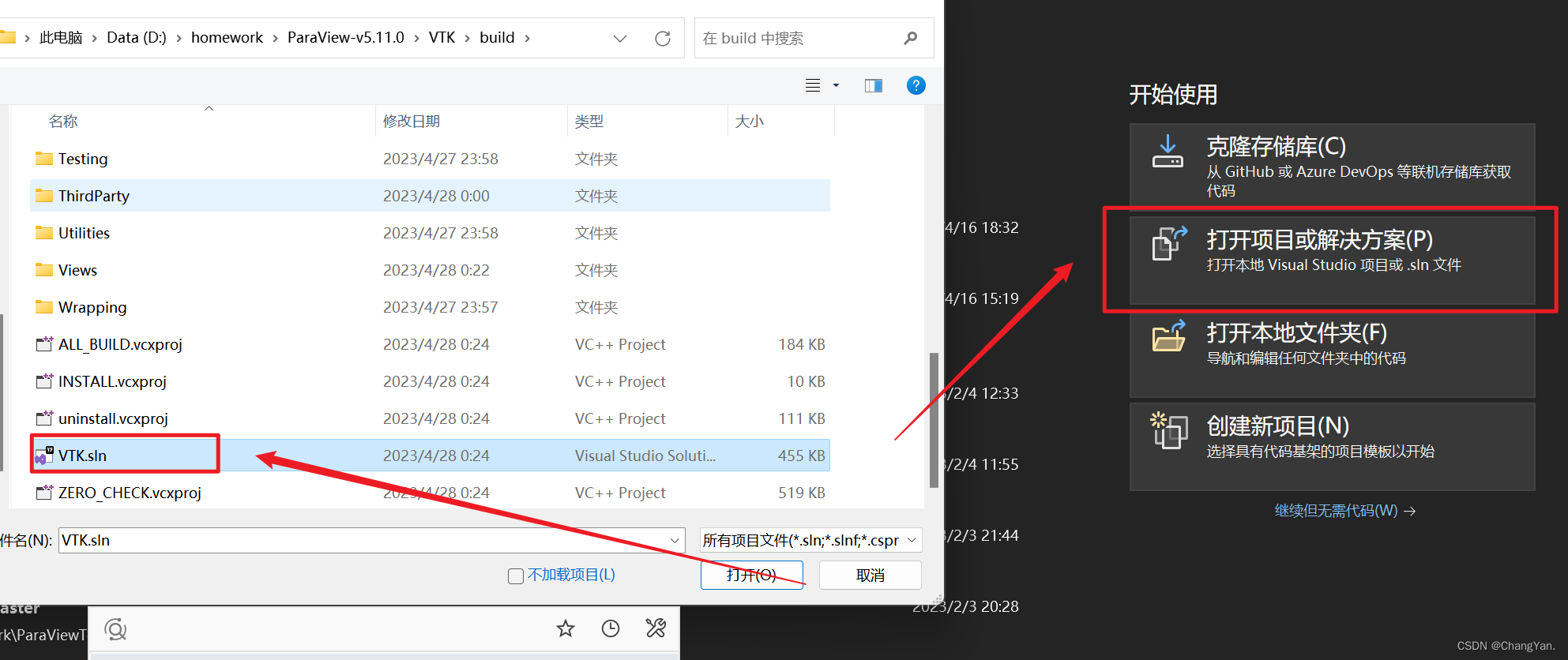Enable the 不加载项目(L) checkbox
The height and width of the screenshot is (660, 1568).
tap(516, 576)
